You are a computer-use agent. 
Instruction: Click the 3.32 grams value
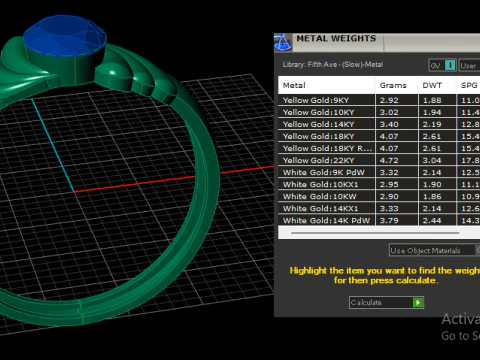pyautogui.click(x=389, y=172)
